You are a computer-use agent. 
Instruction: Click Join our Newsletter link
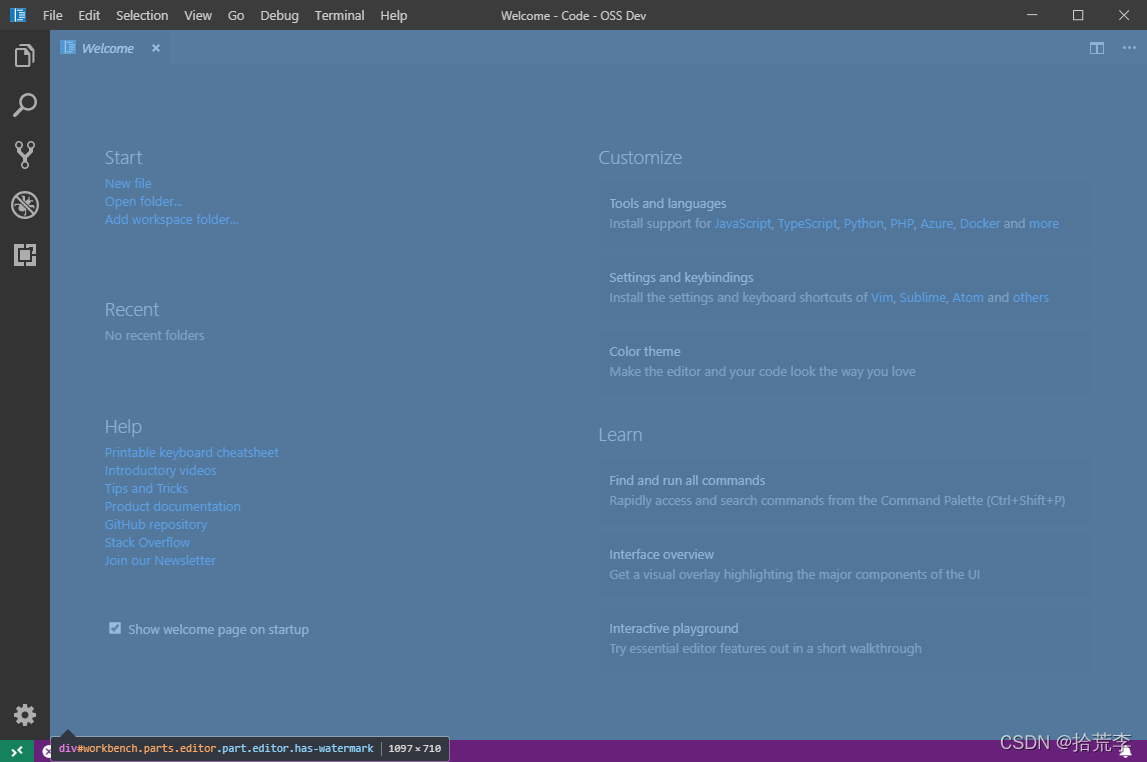[160, 561]
